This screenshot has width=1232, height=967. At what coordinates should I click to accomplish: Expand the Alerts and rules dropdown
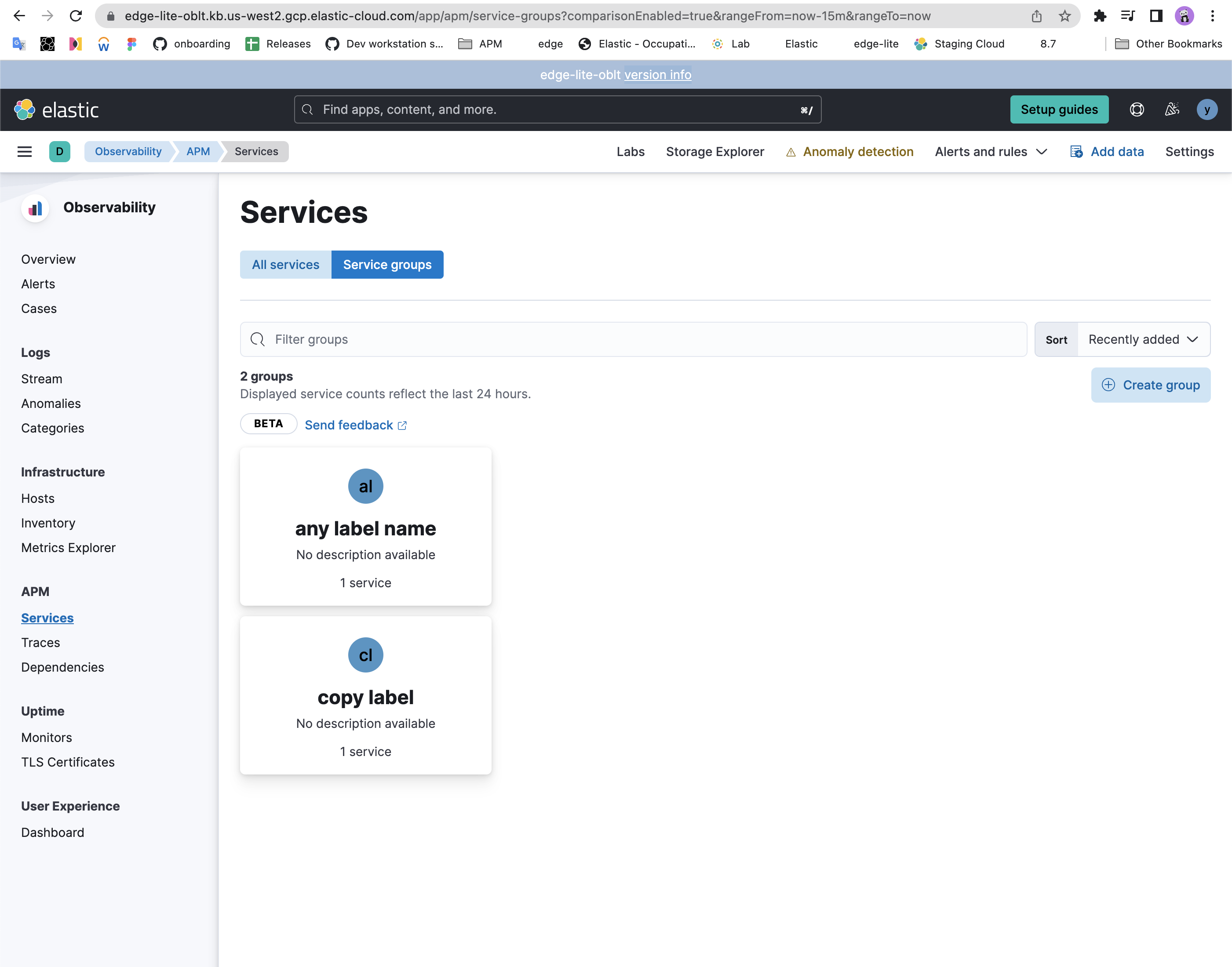pos(991,151)
